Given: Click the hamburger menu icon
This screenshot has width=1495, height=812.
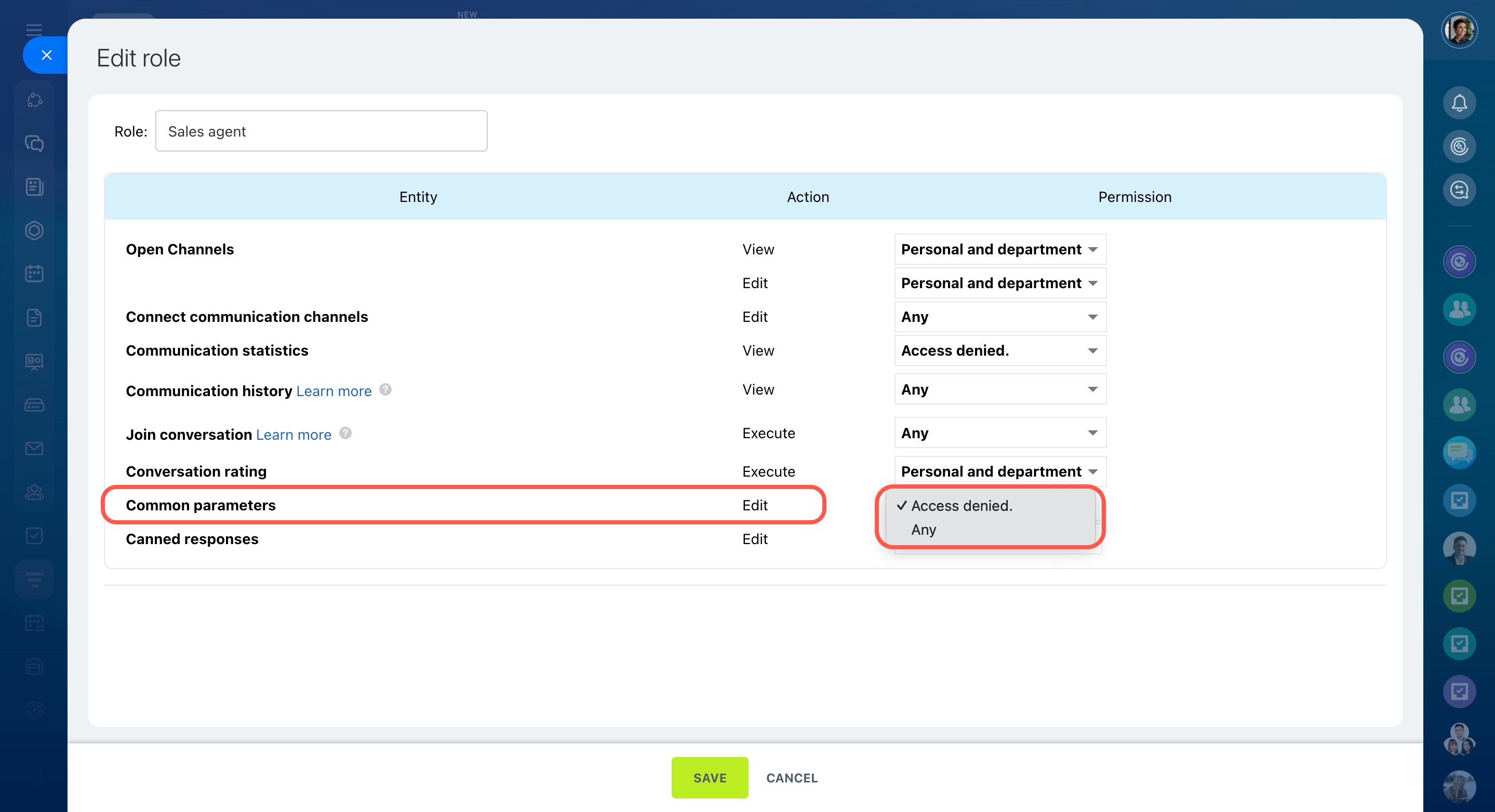Looking at the screenshot, I should tap(34, 30).
